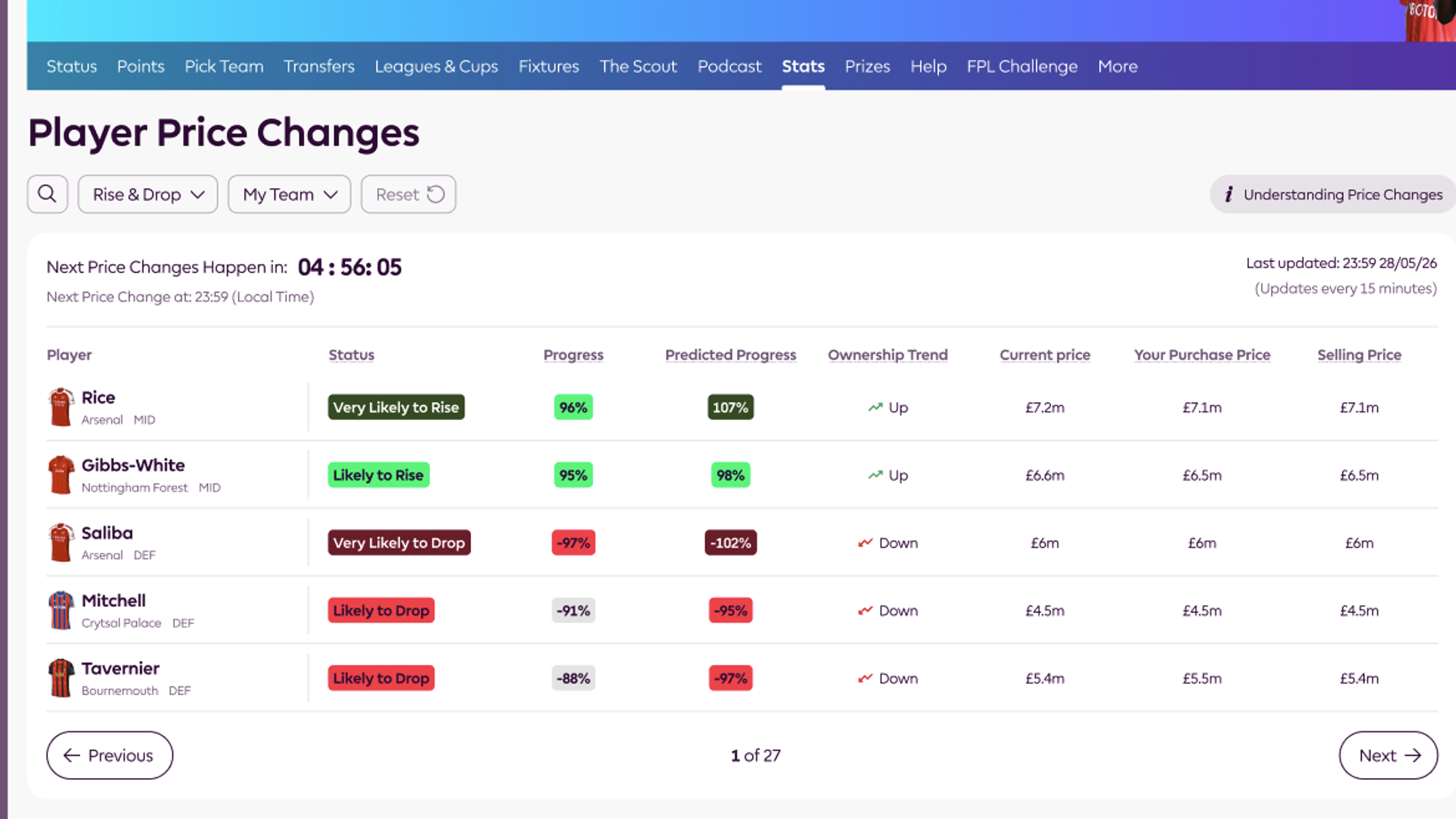The height and width of the screenshot is (819, 1456).
Task: Open the Rise & Drop dropdown
Action: point(148,194)
